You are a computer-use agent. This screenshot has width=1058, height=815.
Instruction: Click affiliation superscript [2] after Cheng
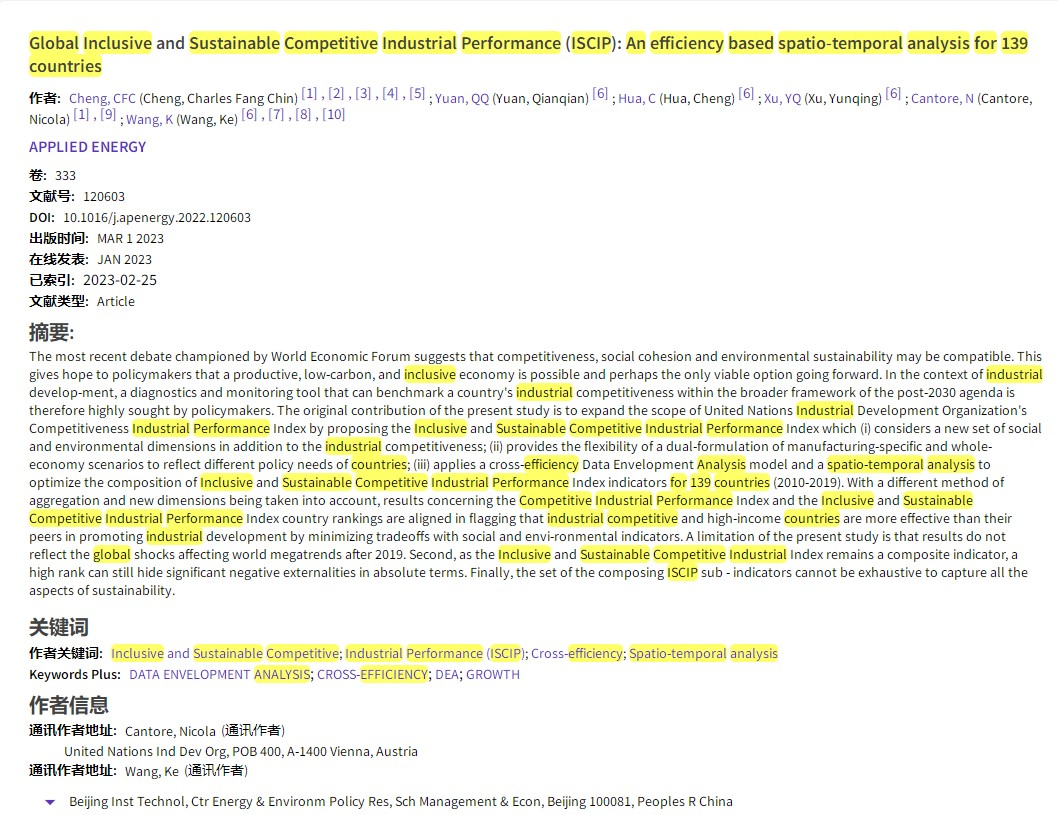pos(336,94)
